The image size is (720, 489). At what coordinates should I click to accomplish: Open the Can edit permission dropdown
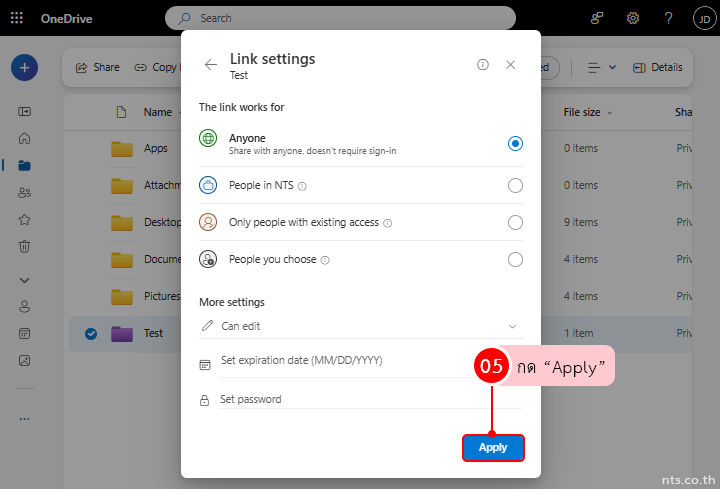point(361,326)
